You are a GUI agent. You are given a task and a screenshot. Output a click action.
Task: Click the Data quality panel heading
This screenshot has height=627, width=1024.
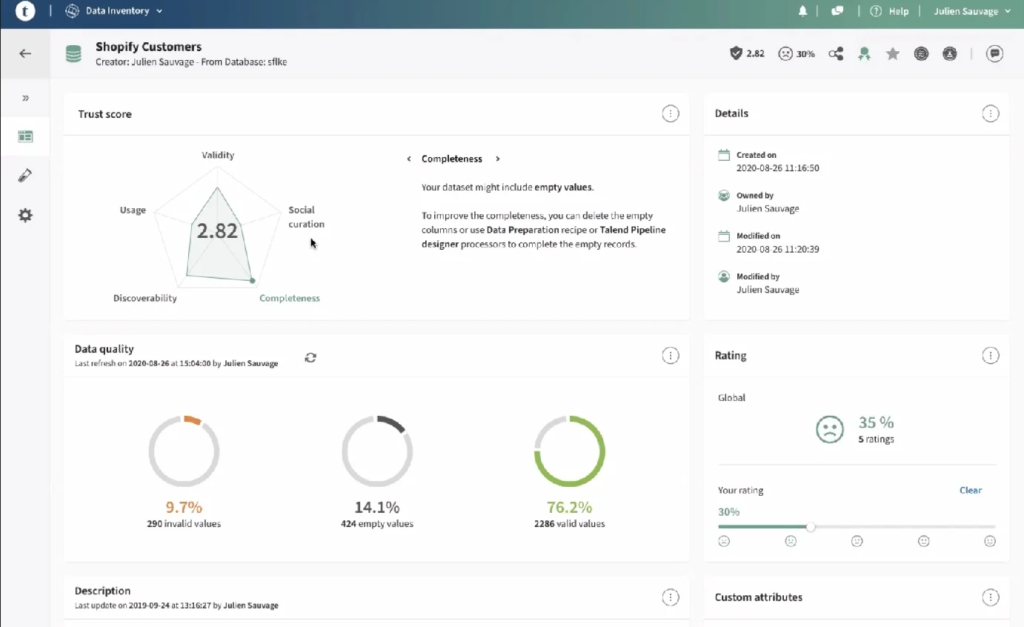pos(104,349)
